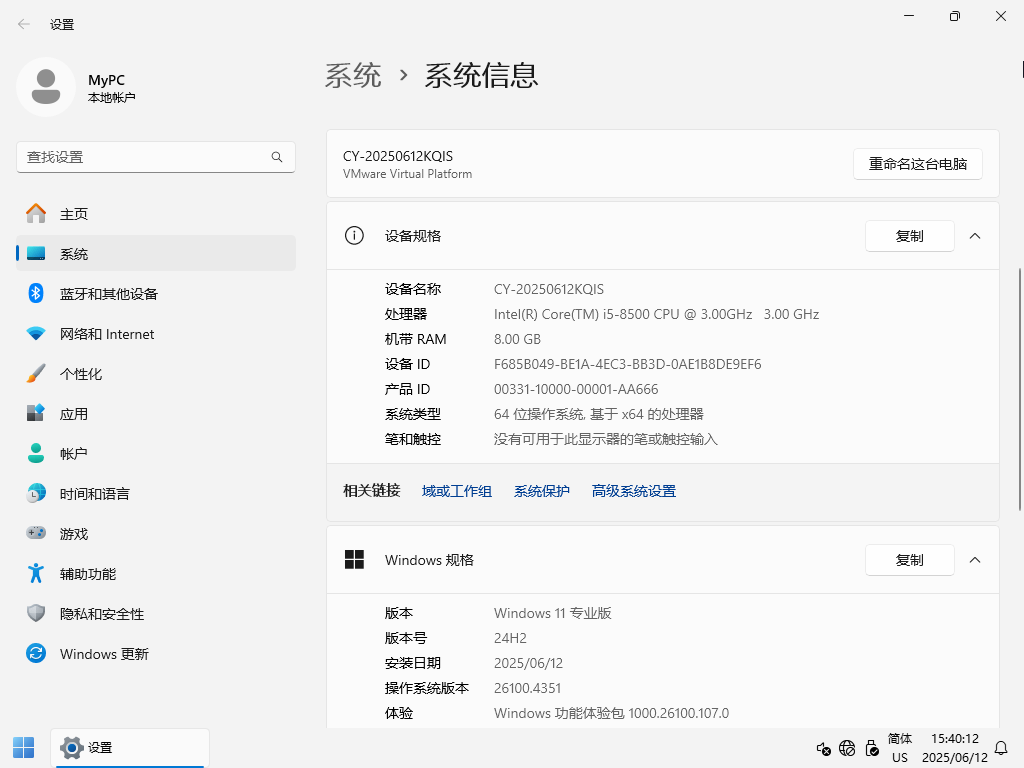Copy device specs with 设备规格 复制 button
This screenshot has height=768, width=1024.
[910, 236]
